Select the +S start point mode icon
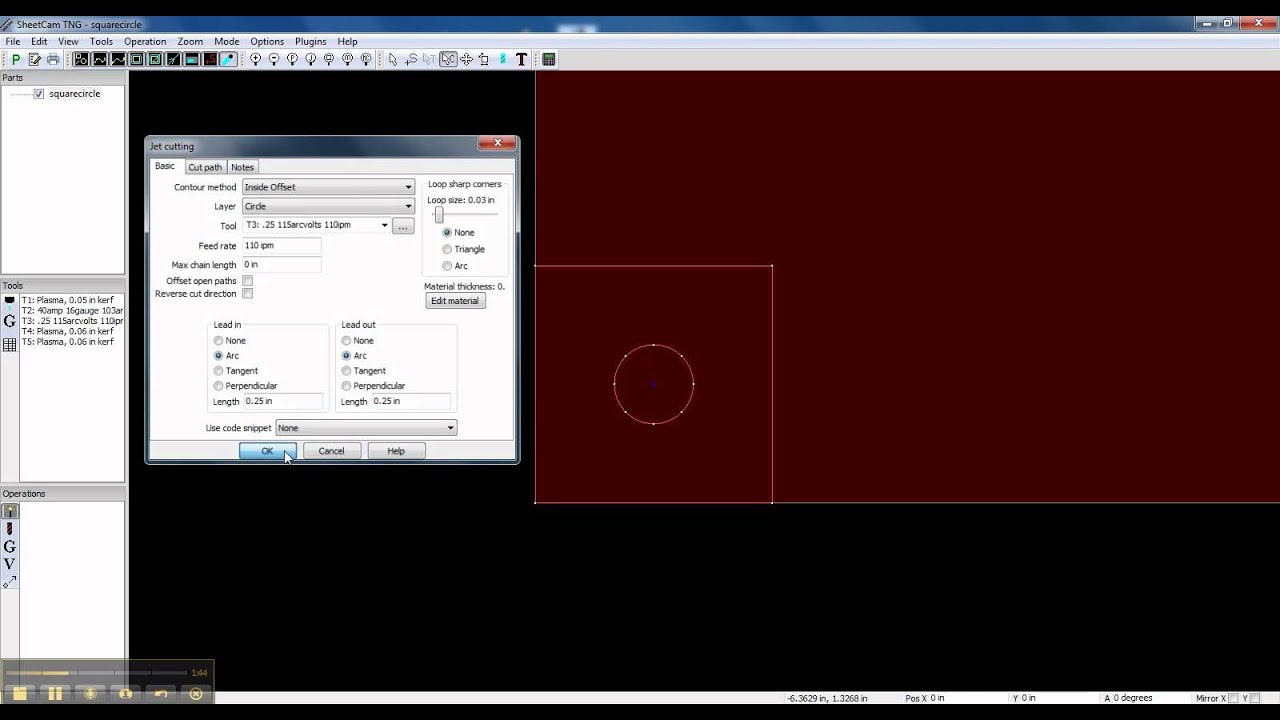This screenshot has height=720, width=1280. 410,59
